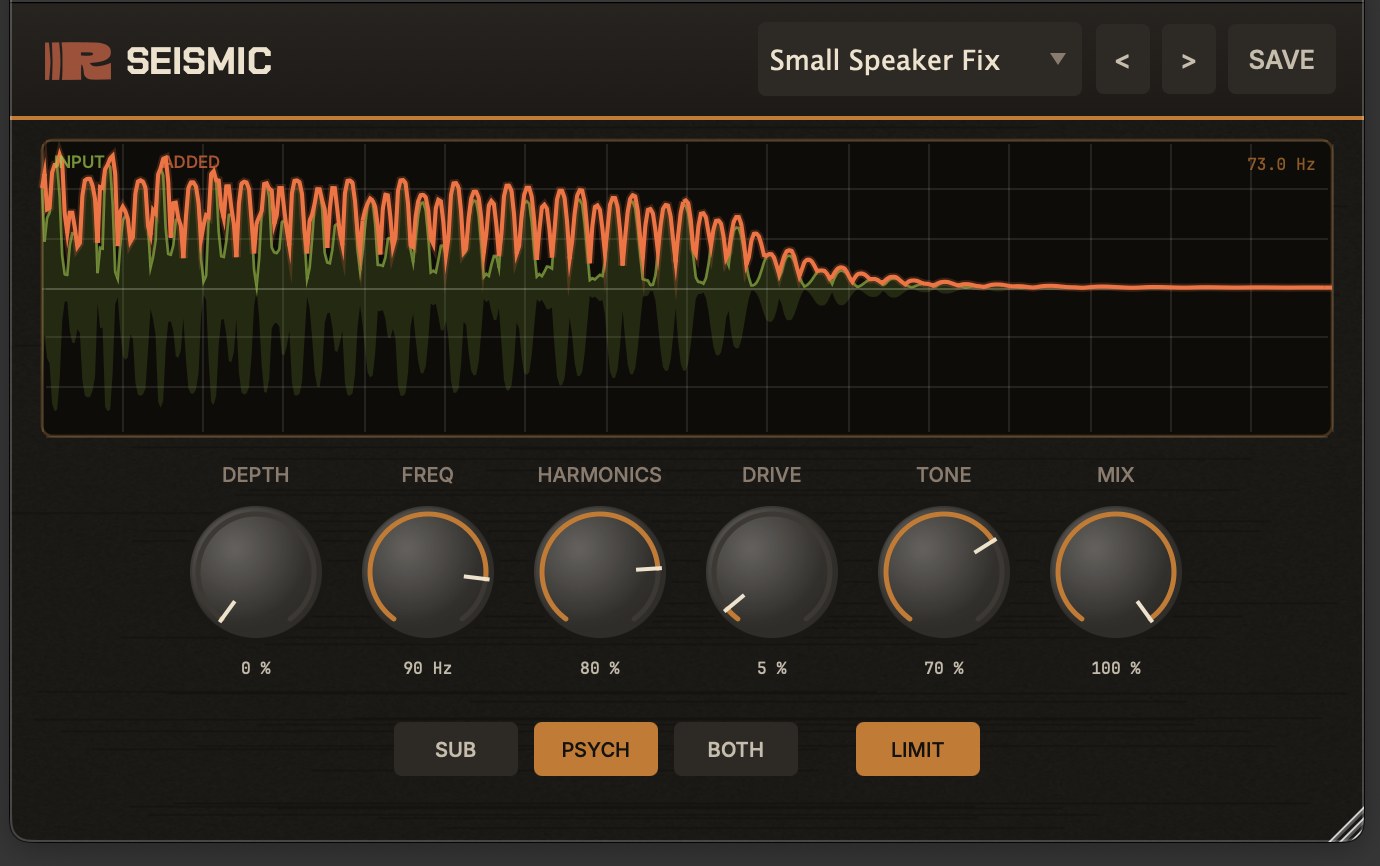Select PSYCH mode
This screenshot has height=866, width=1380.
[x=596, y=749]
